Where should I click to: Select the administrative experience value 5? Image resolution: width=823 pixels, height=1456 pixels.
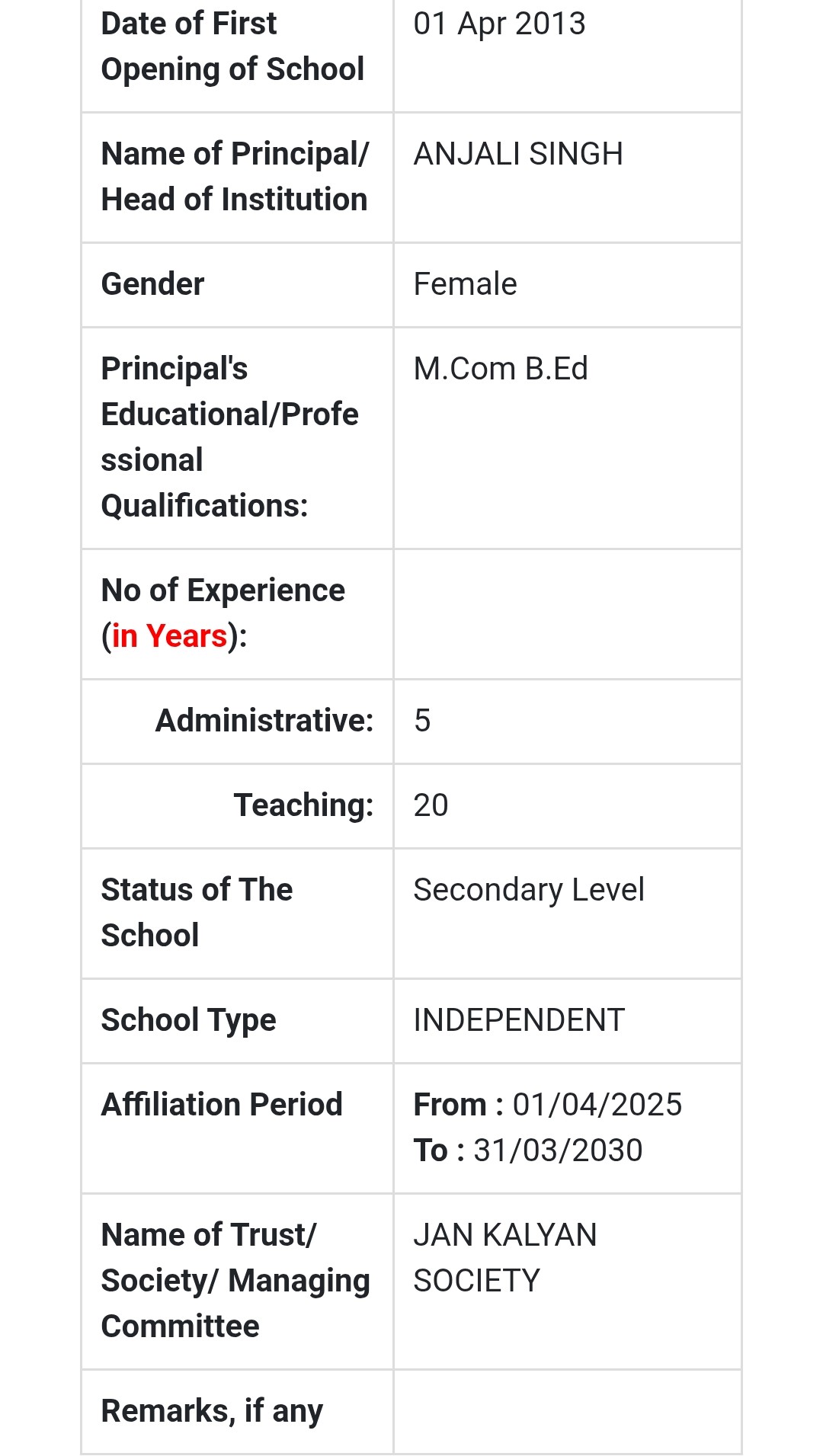422,721
